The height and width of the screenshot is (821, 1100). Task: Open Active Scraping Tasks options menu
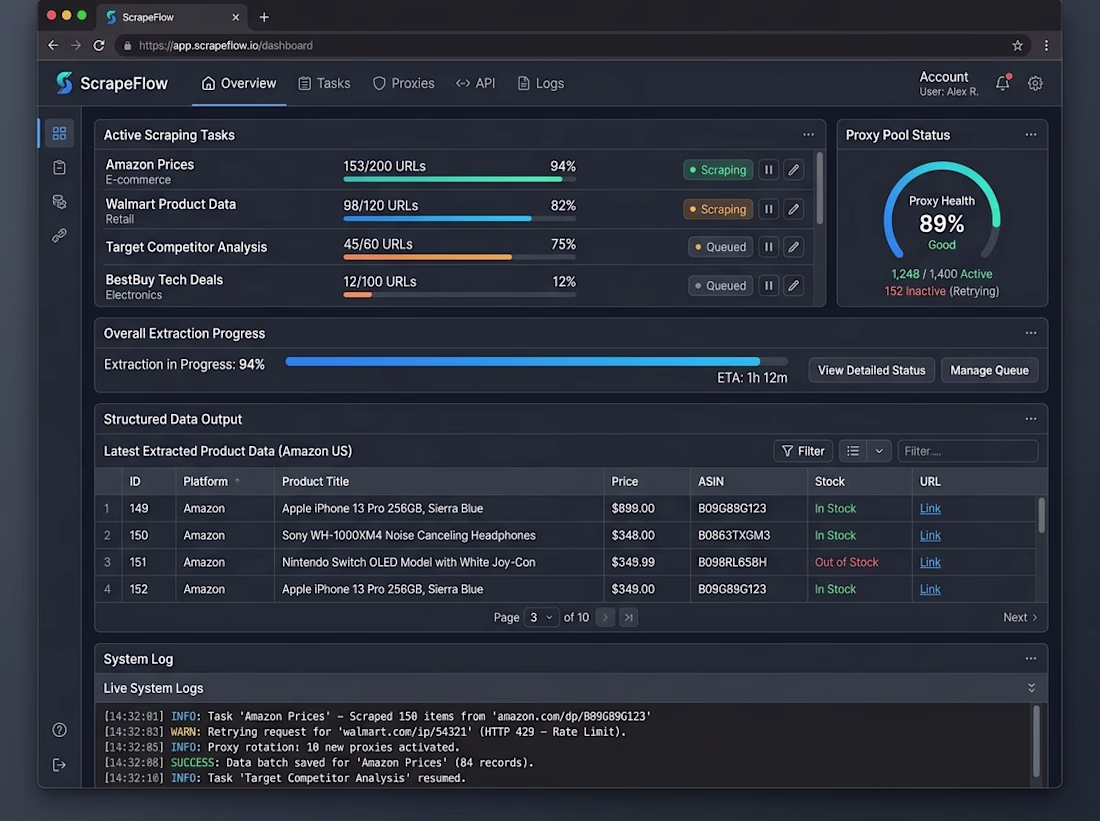pyautogui.click(x=808, y=135)
